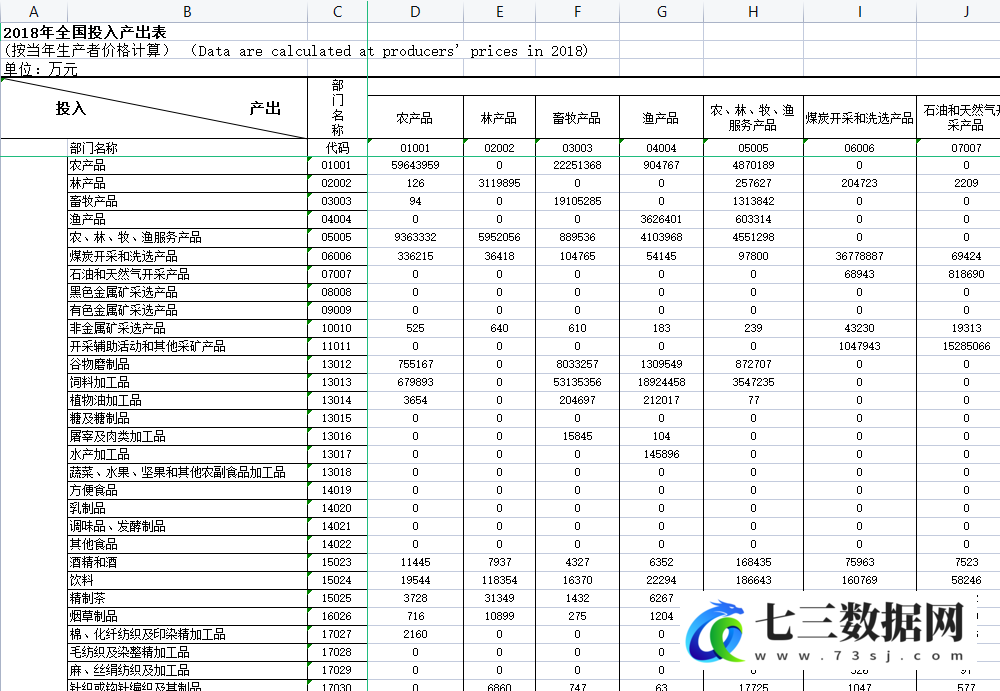Click the '部门名称' cell in column B
Screen dimensions: 1000x691
tap(188, 148)
